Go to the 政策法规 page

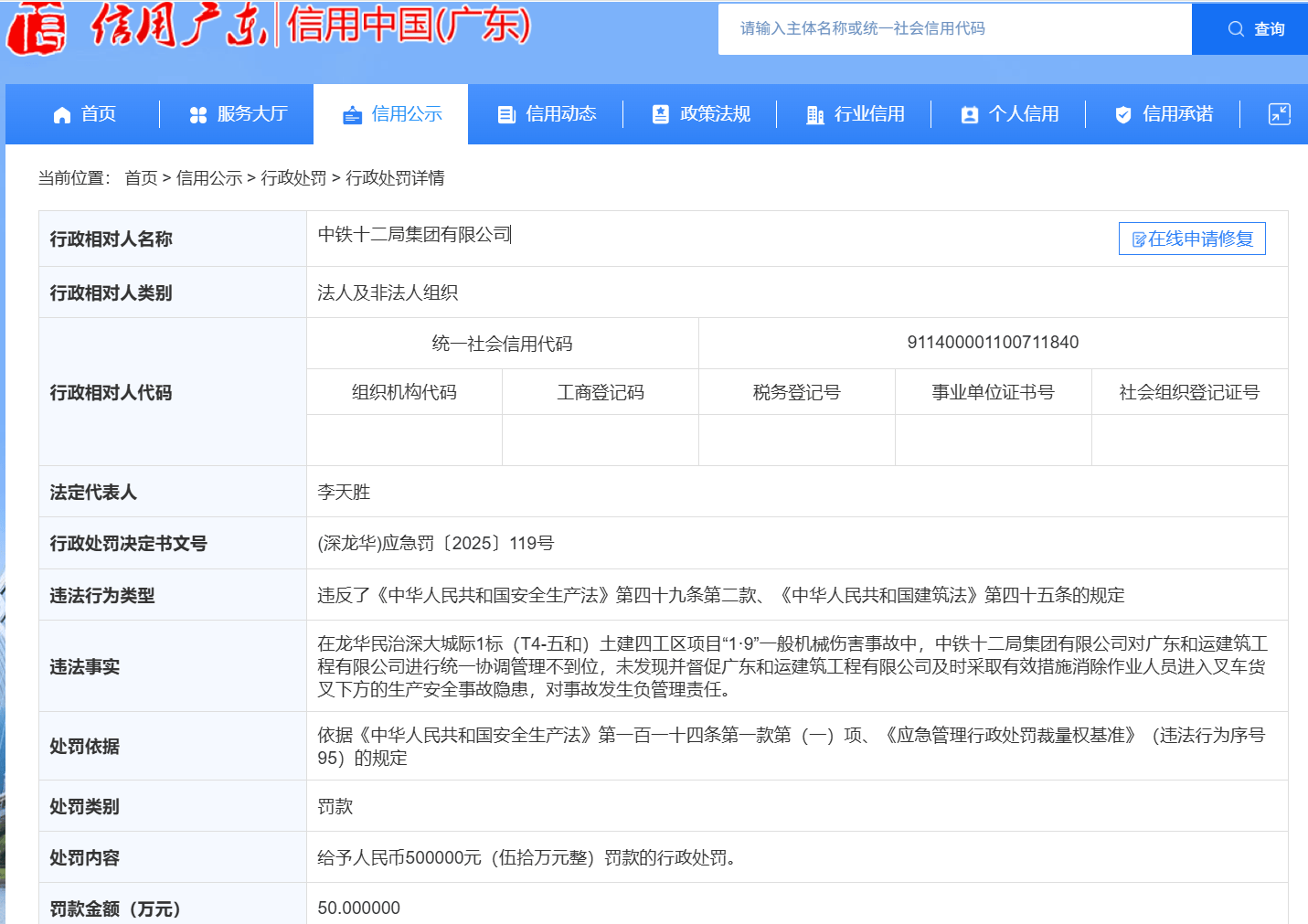715,114
